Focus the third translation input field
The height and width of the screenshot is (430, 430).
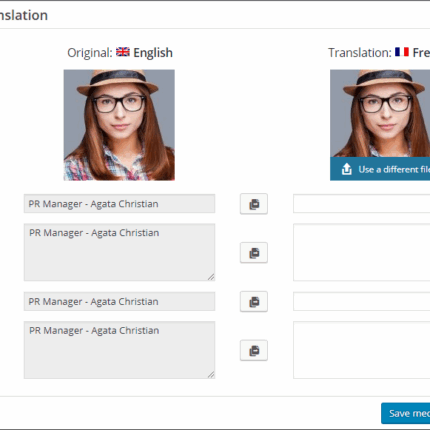pyautogui.click(x=362, y=301)
